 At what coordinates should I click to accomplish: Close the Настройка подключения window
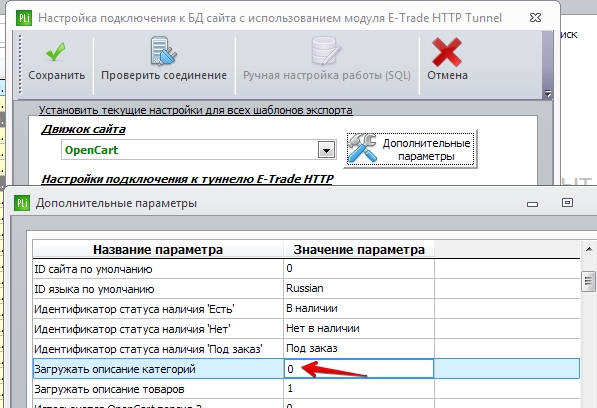coord(535,18)
